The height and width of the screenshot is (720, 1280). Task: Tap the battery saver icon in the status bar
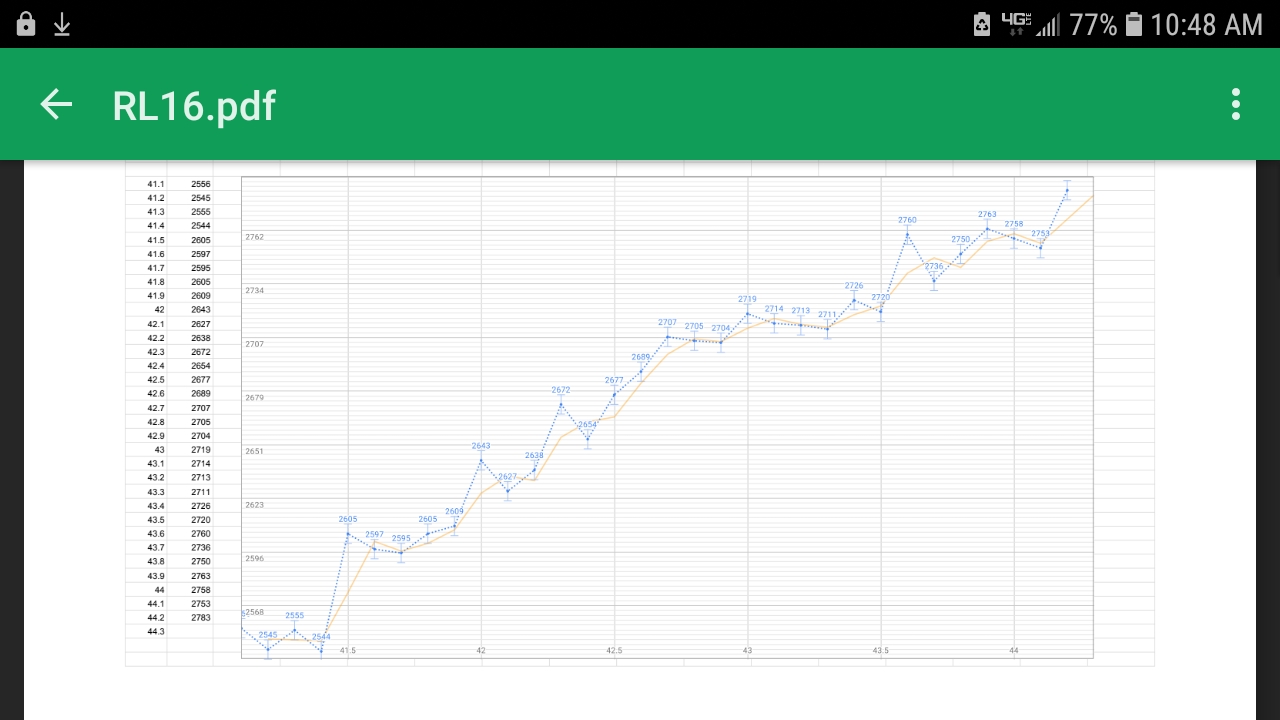982,24
